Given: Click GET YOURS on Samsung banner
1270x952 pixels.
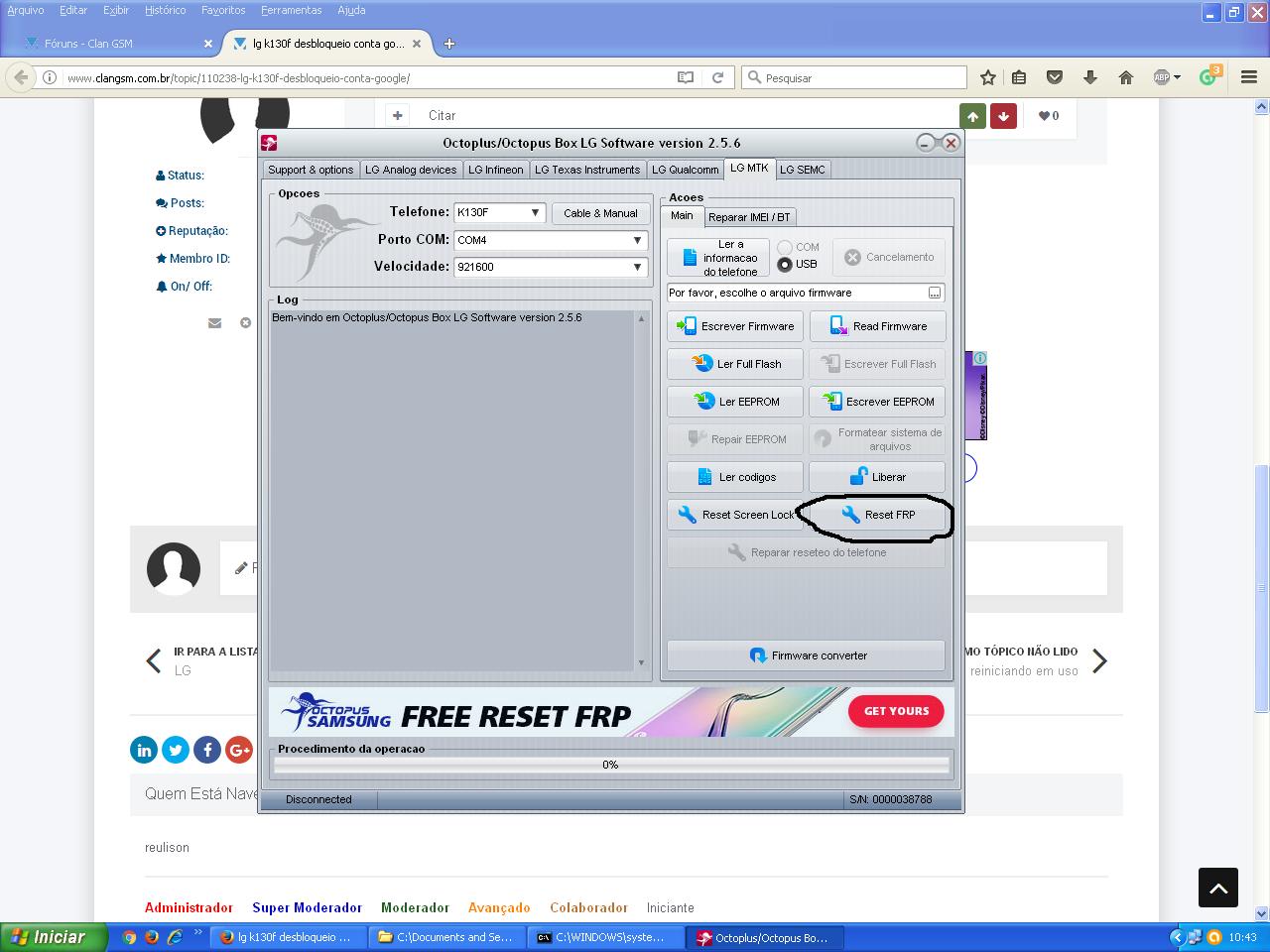Looking at the screenshot, I should click(x=896, y=711).
